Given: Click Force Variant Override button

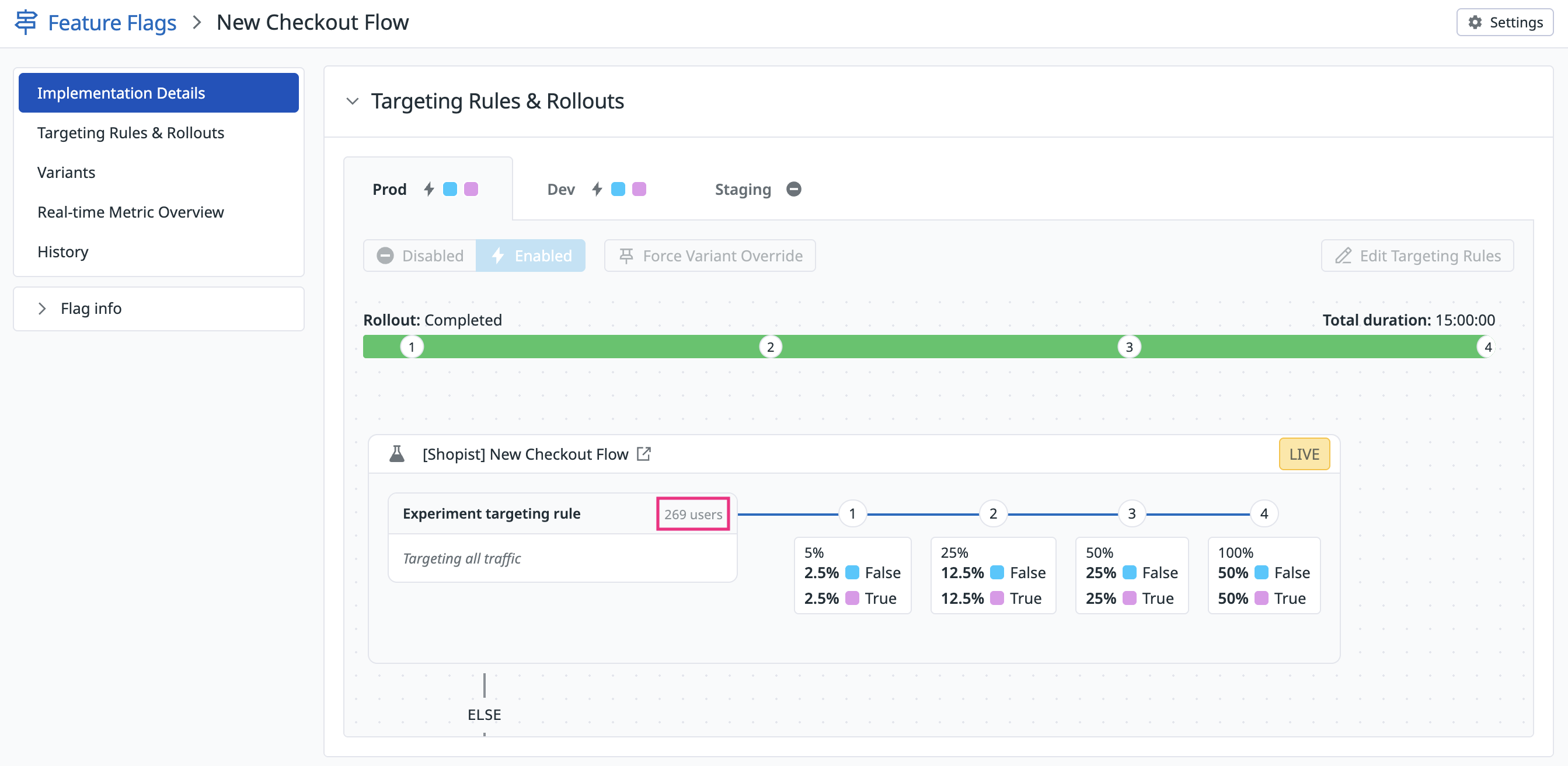Looking at the screenshot, I should click(710, 256).
